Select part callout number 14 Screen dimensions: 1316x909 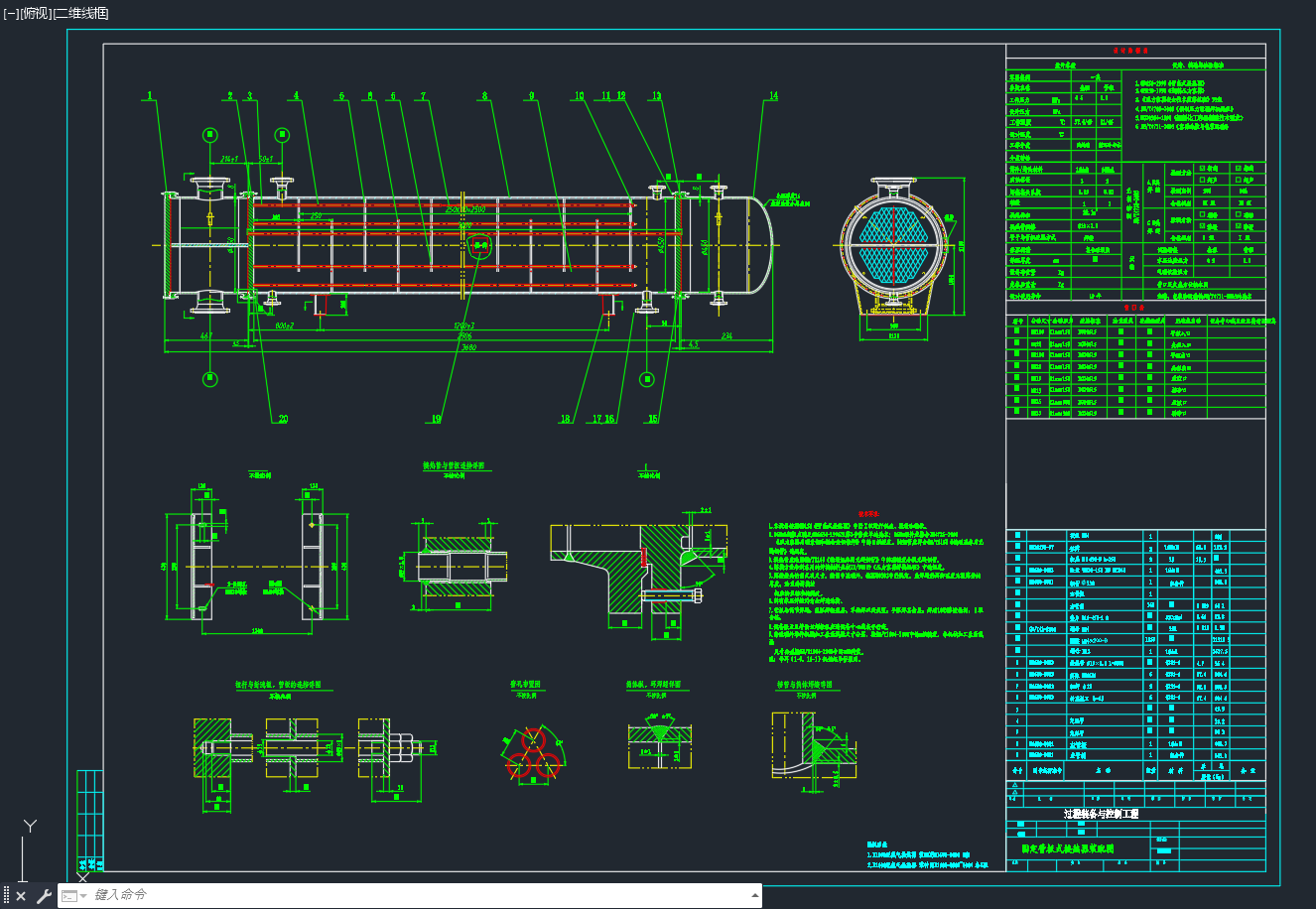(773, 96)
